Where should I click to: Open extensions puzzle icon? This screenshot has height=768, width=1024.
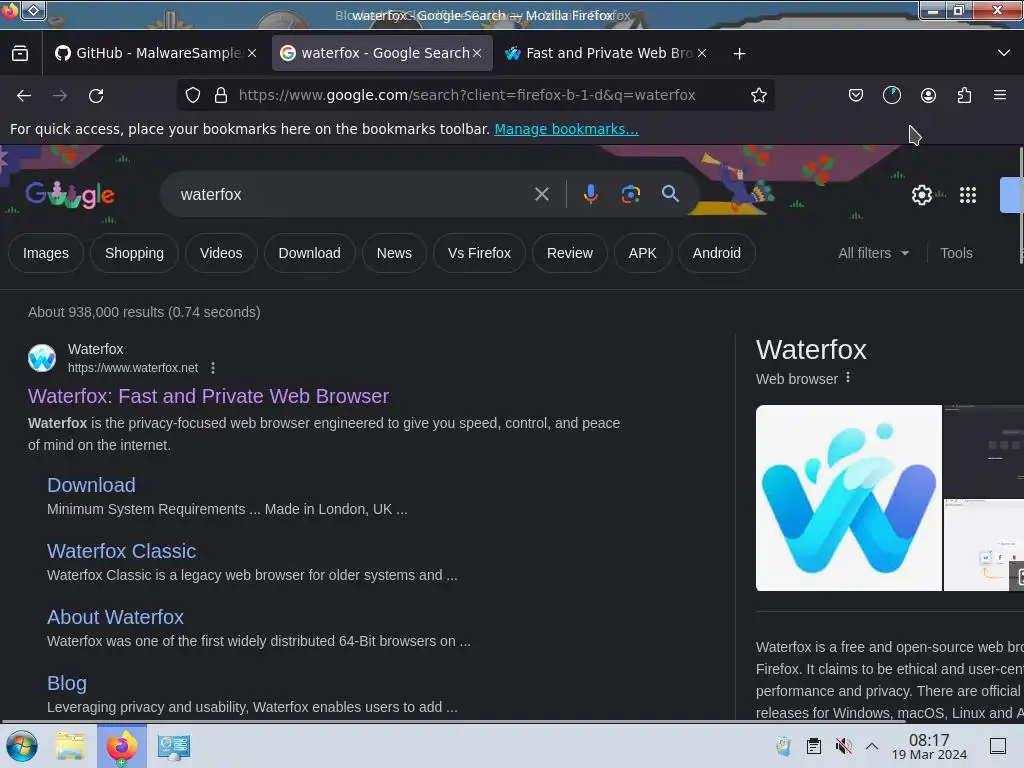(x=964, y=95)
